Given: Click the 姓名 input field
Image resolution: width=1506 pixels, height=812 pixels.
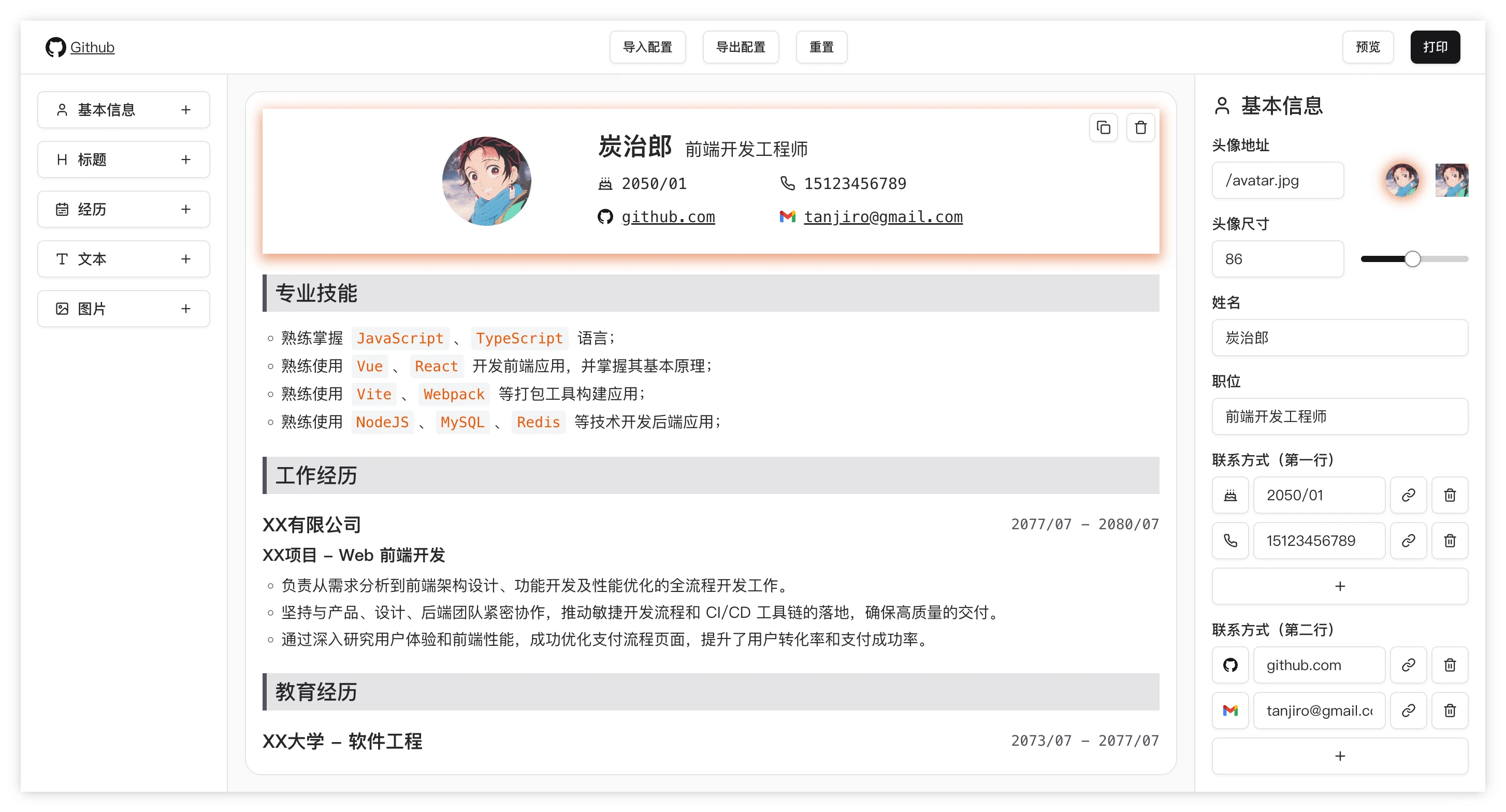Looking at the screenshot, I should [1339, 337].
